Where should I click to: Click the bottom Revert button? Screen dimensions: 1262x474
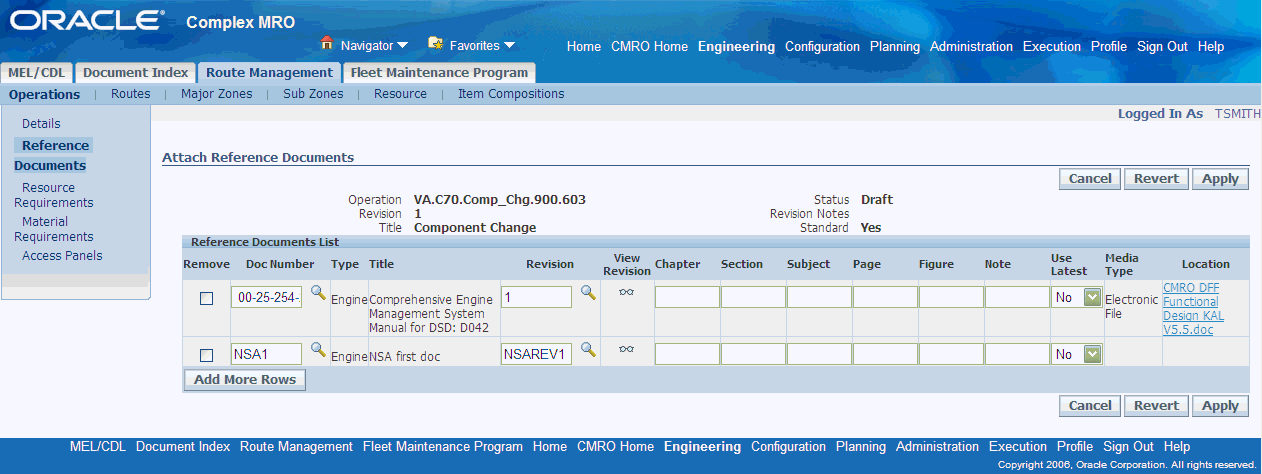tap(1156, 405)
